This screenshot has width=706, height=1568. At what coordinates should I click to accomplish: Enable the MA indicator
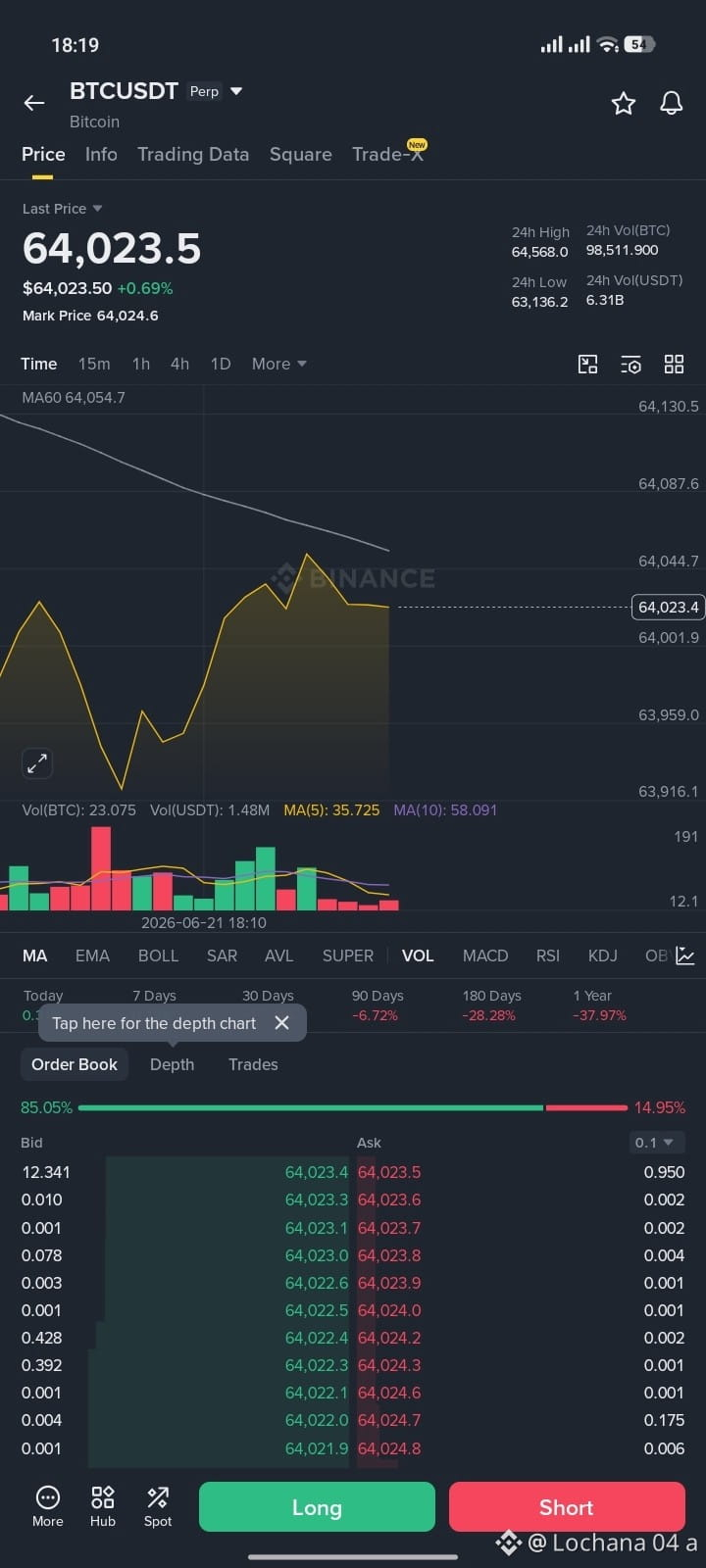point(35,955)
